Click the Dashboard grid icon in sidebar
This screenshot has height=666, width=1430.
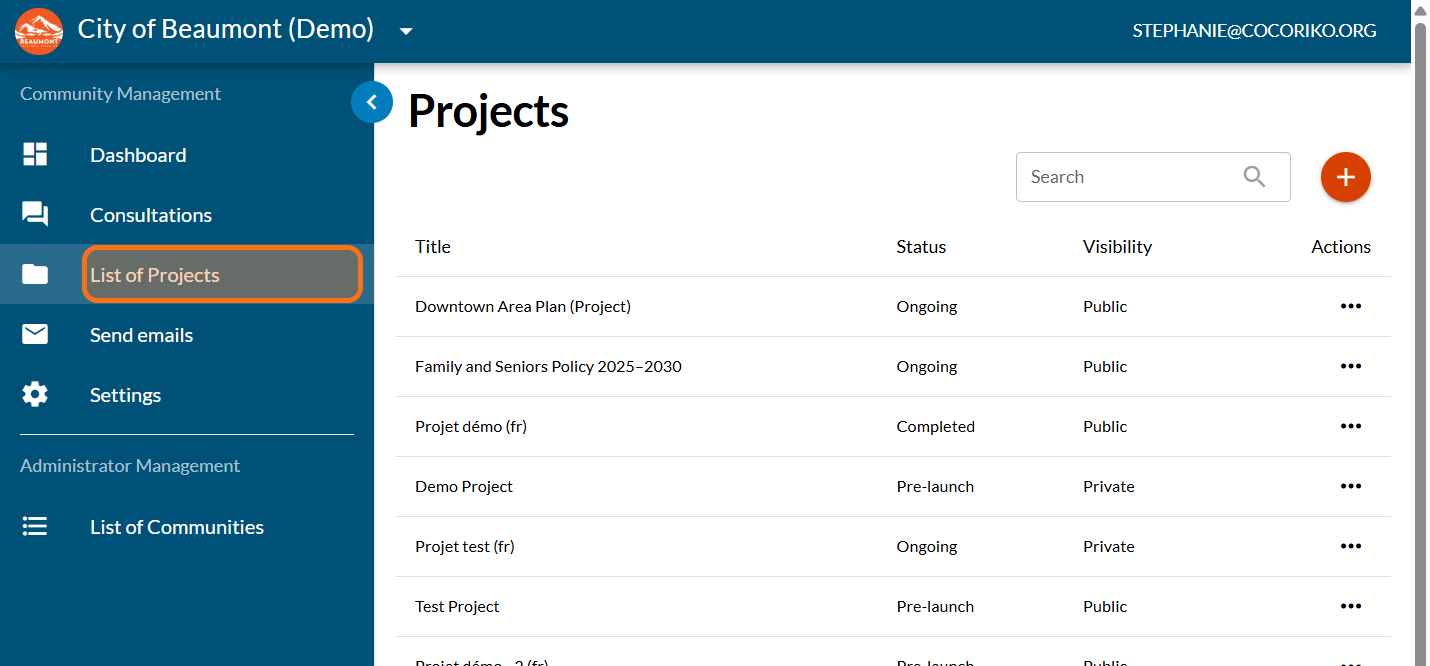click(35, 155)
